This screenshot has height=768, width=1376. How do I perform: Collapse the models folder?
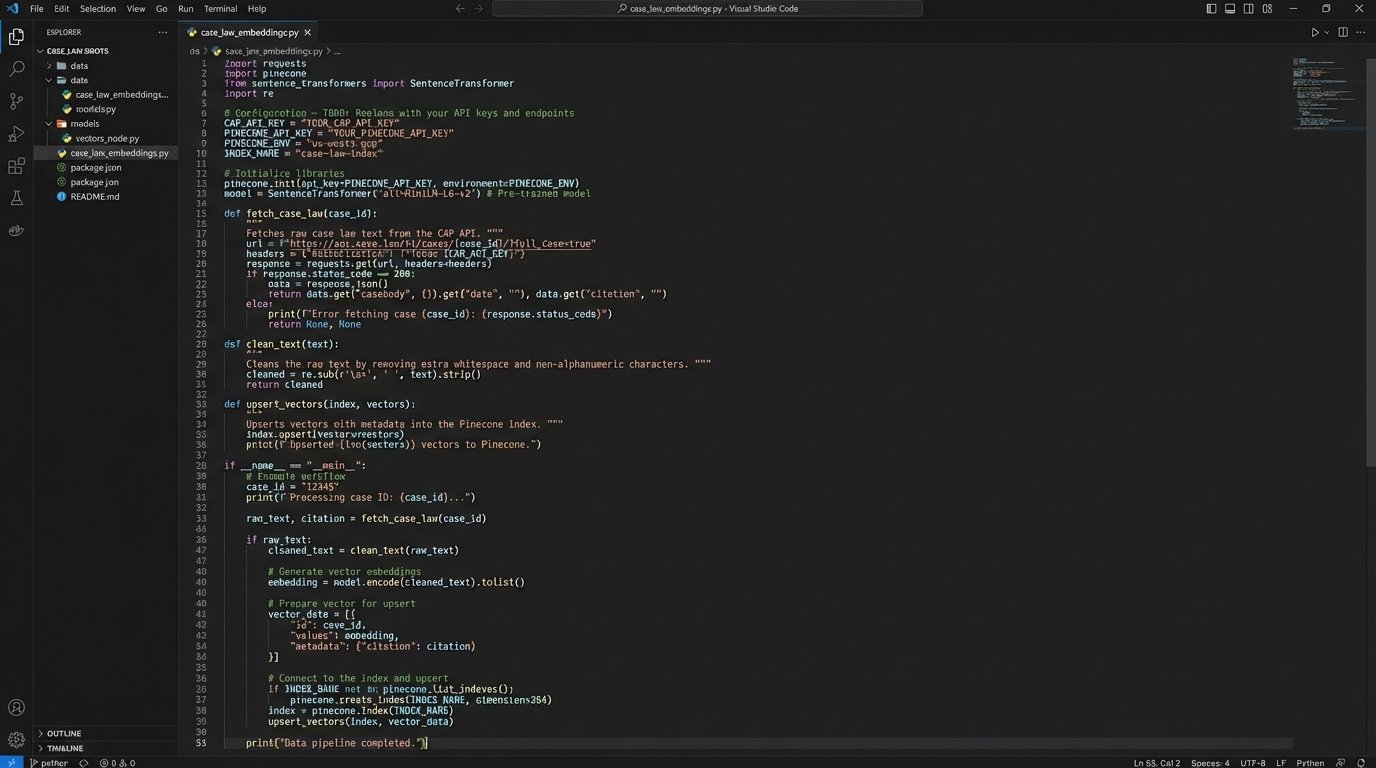pyautogui.click(x=84, y=124)
